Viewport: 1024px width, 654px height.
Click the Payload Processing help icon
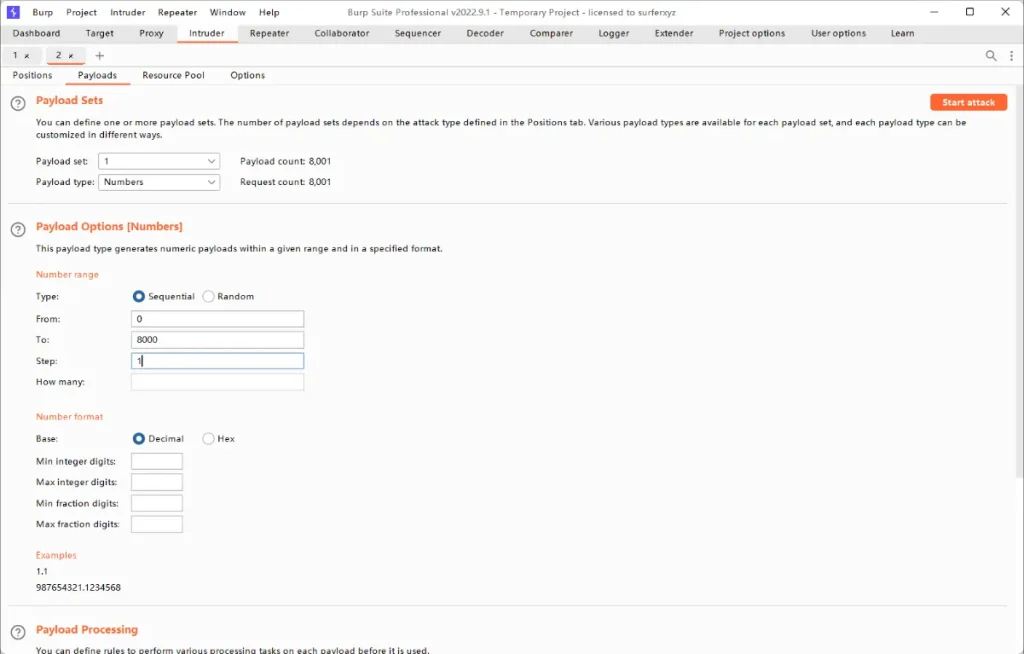click(17, 632)
